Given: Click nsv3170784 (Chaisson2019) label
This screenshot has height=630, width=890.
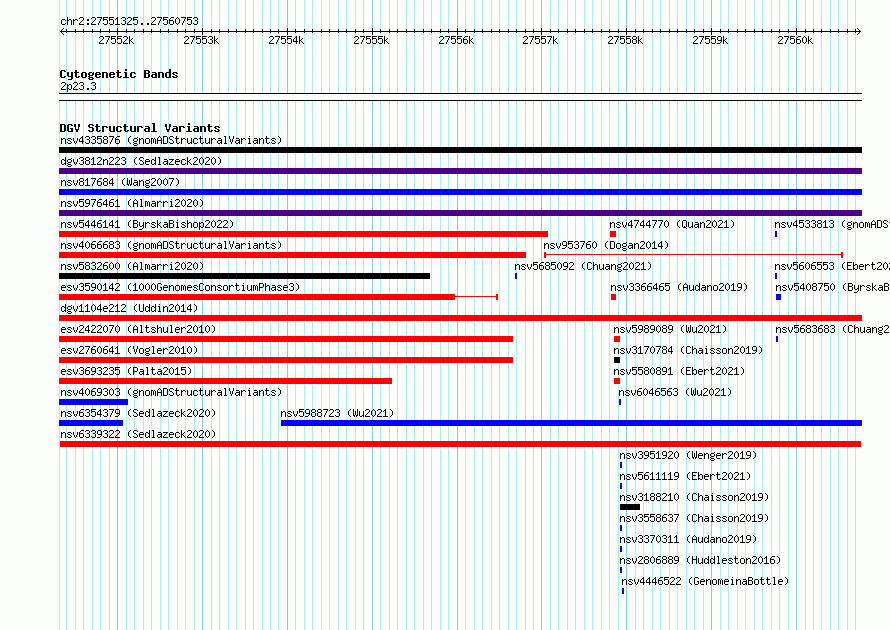Looking at the screenshot, I should pyautogui.click(x=688, y=350).
